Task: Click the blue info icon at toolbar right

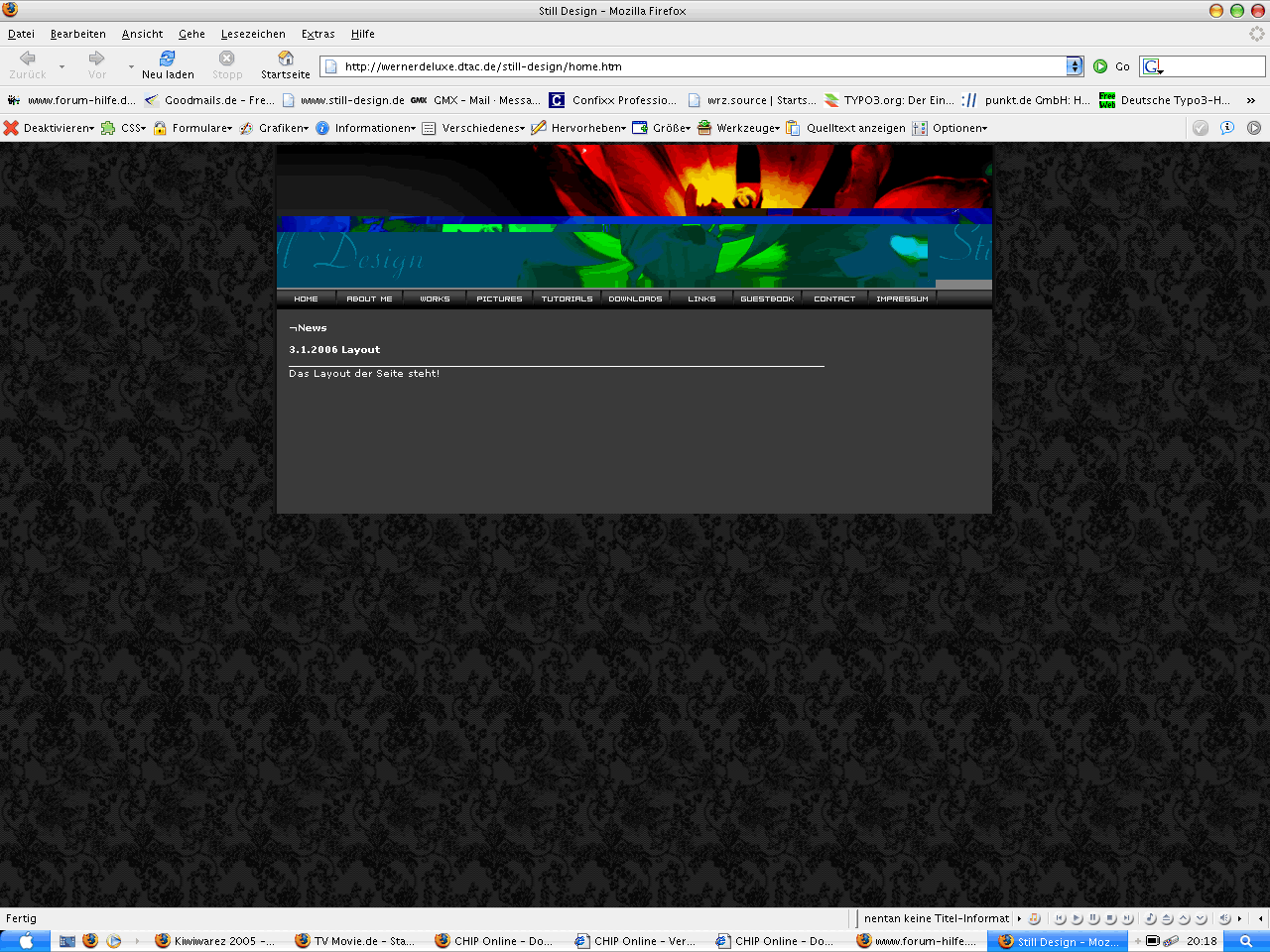Action: (x=1227, y=128)
